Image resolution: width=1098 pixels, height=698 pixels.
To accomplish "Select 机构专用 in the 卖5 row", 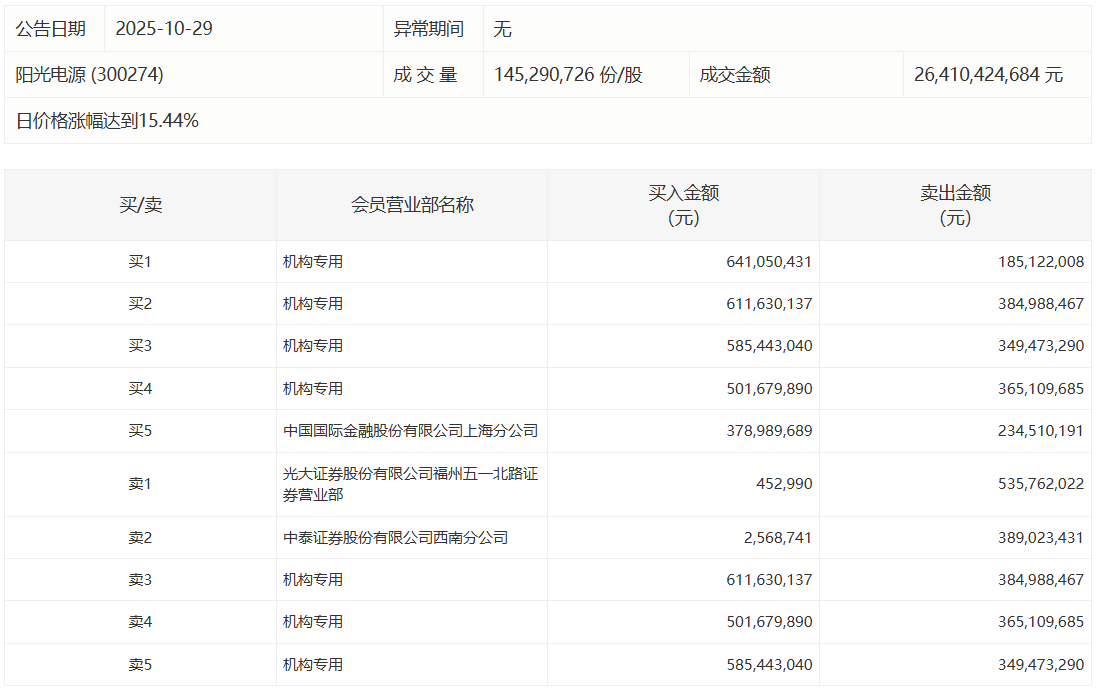I will click(313, 664).
